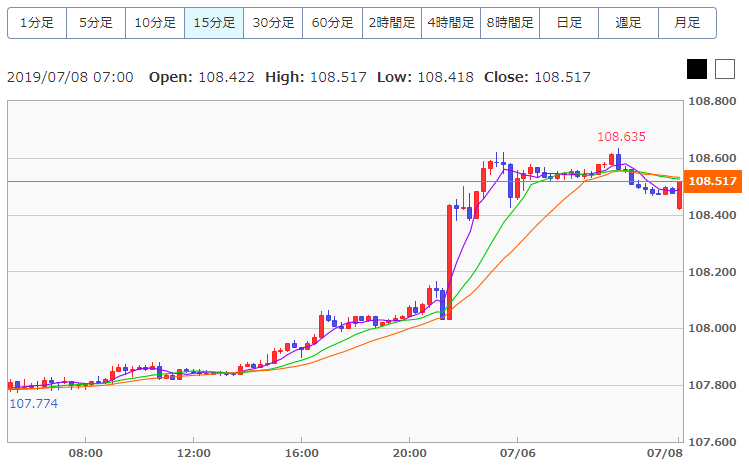
Task: Select the 5分足 chart interval
Action: point(96,22)
